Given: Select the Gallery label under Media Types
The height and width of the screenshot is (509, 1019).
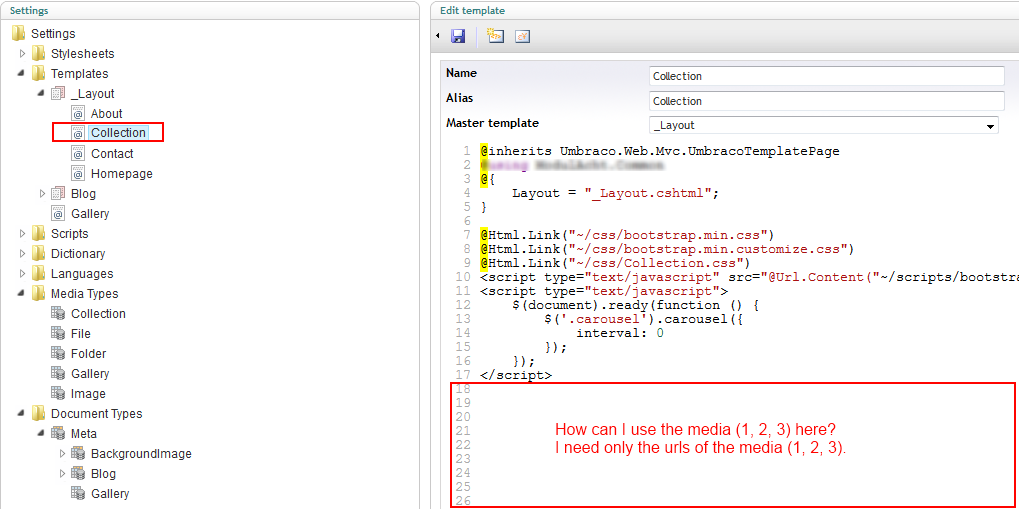Looking at the screenshot, I should (x=90, y=374).
